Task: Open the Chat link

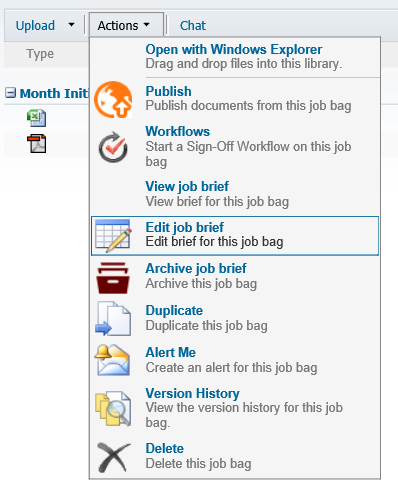Action: coord(193,25)
